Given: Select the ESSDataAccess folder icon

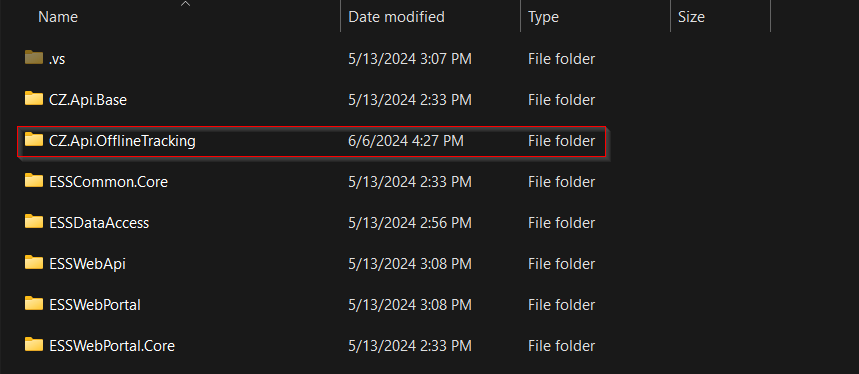Looking at the screenshot, I should click(x=34, y=222).
